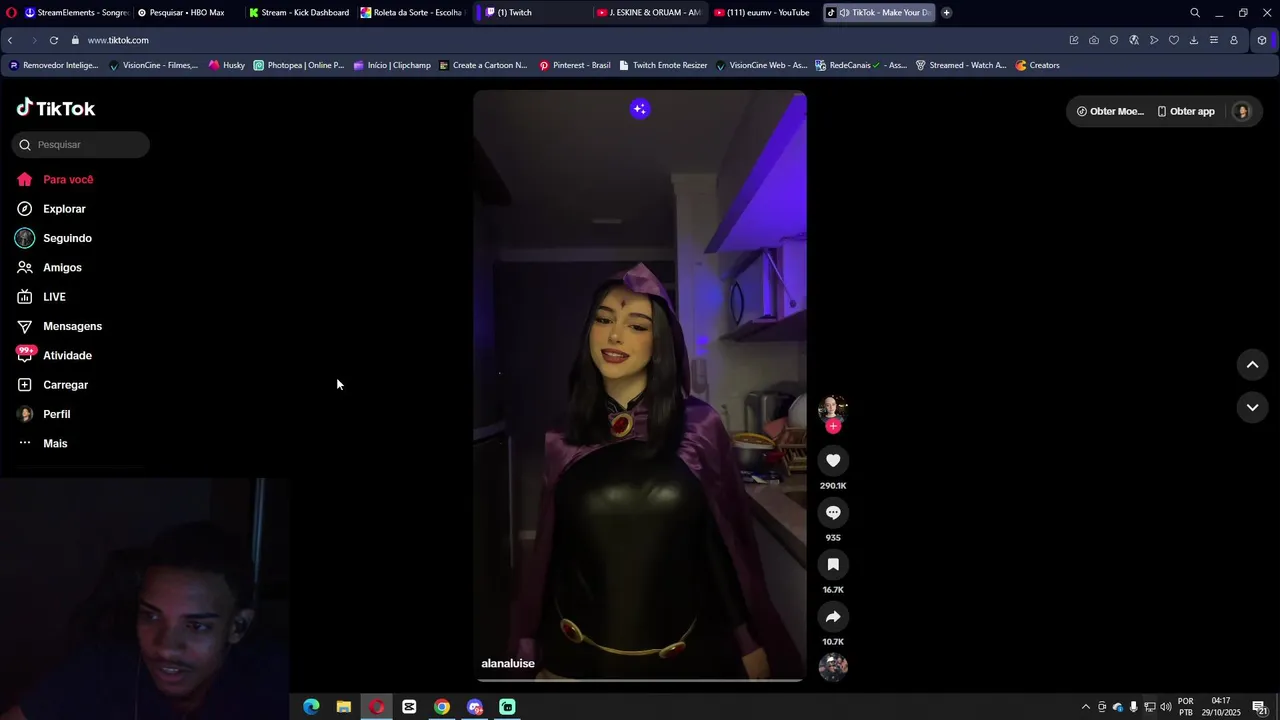
Task: Like the video with the heart icon
Action: pos(833,460)
